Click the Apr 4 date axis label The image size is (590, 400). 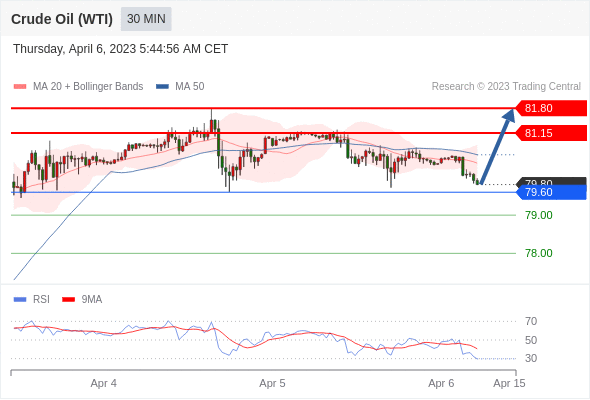pos(103,383)
